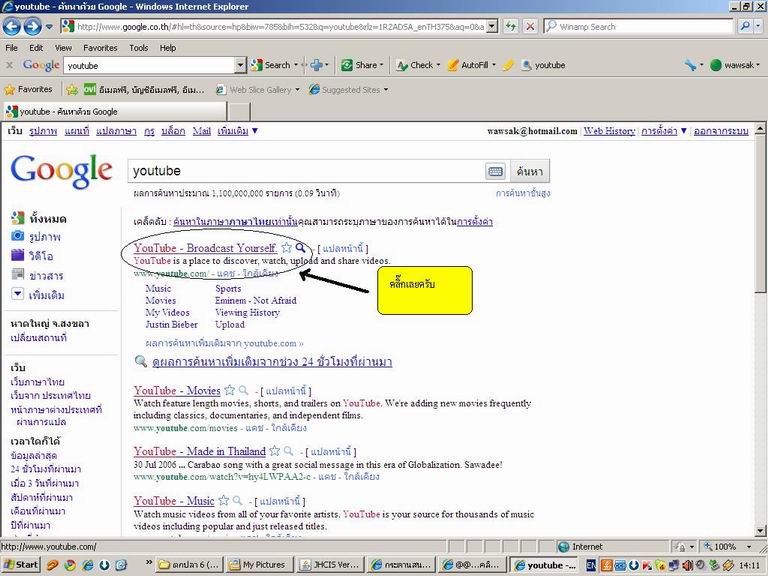Click the magnifier beside YouTube - Made in Thailand
Image resolution: width=768 pixels, height=576 pixels.
[289, 451]
